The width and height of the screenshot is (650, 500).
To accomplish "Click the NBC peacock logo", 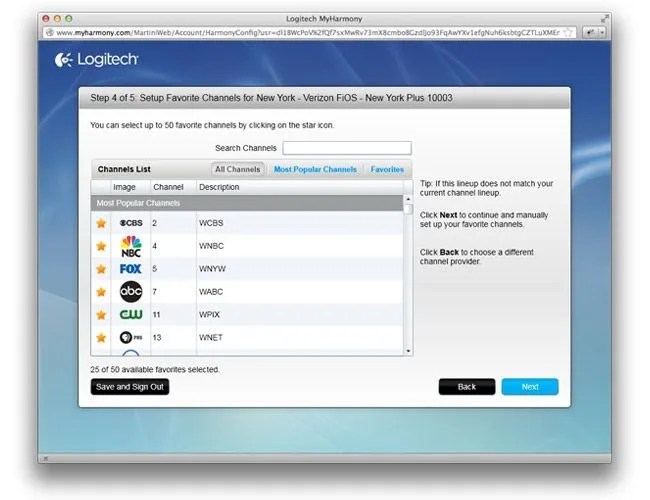I will [131, 246].
